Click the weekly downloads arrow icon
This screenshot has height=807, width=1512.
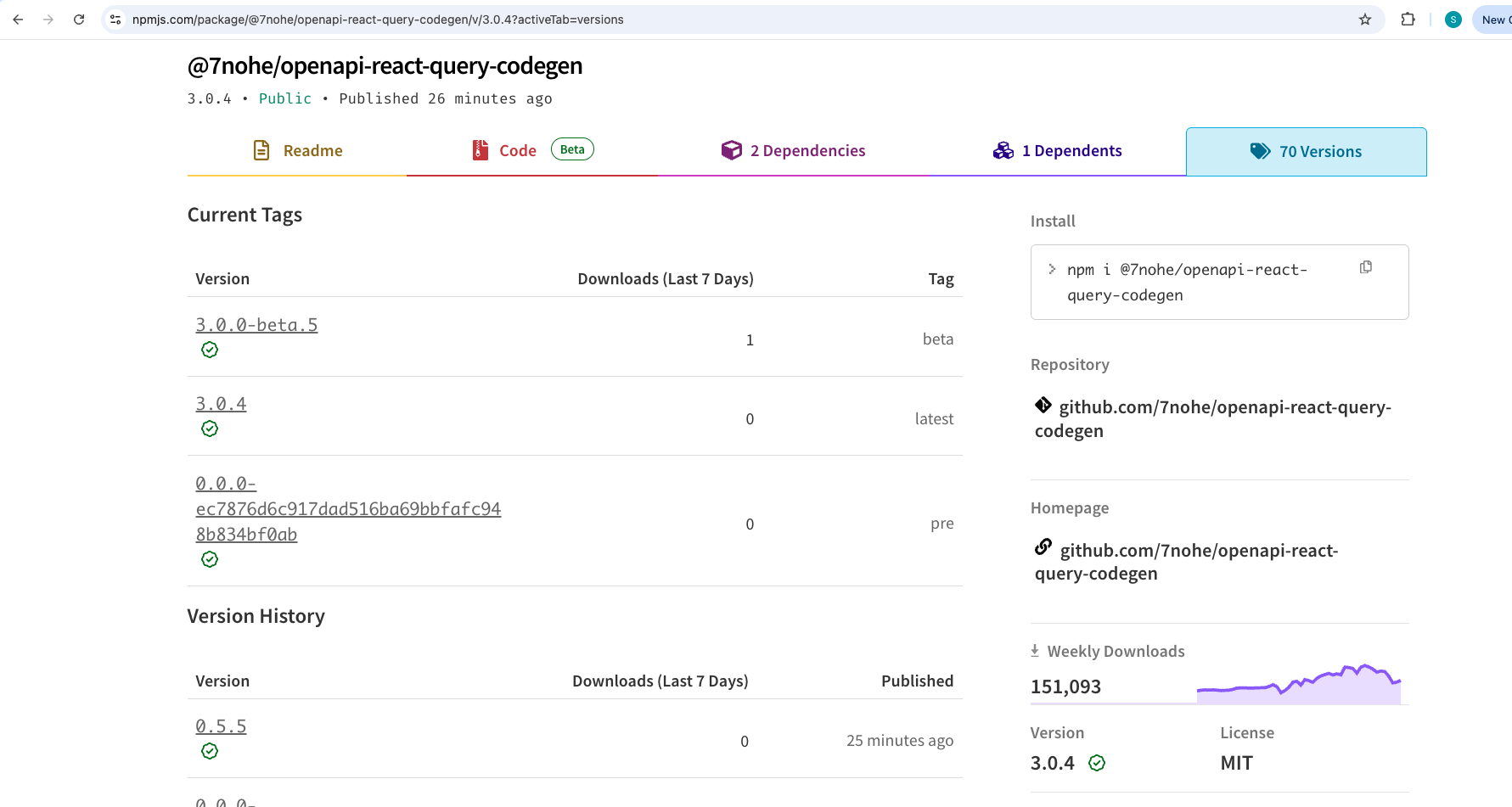click(1035, 651)
